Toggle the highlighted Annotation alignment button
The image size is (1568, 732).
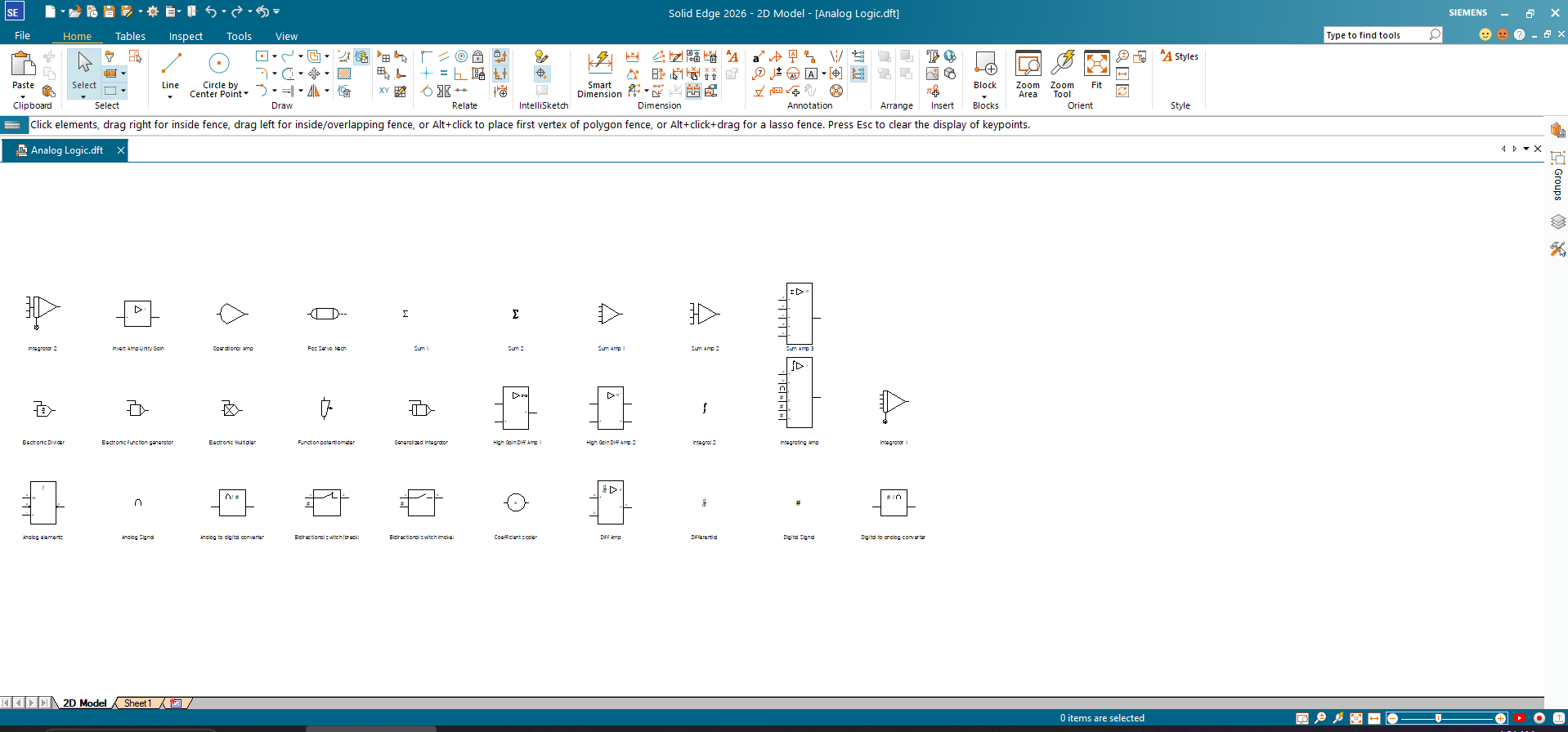(858, 74)
